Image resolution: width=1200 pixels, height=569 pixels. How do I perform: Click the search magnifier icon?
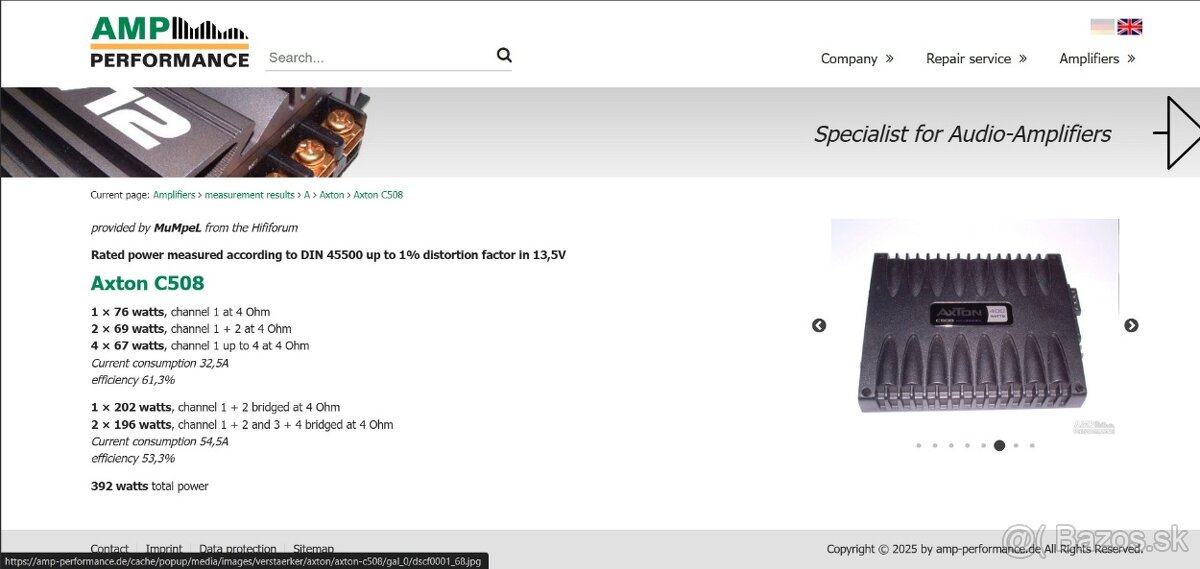pyautogui.click(x=504, y=56)
